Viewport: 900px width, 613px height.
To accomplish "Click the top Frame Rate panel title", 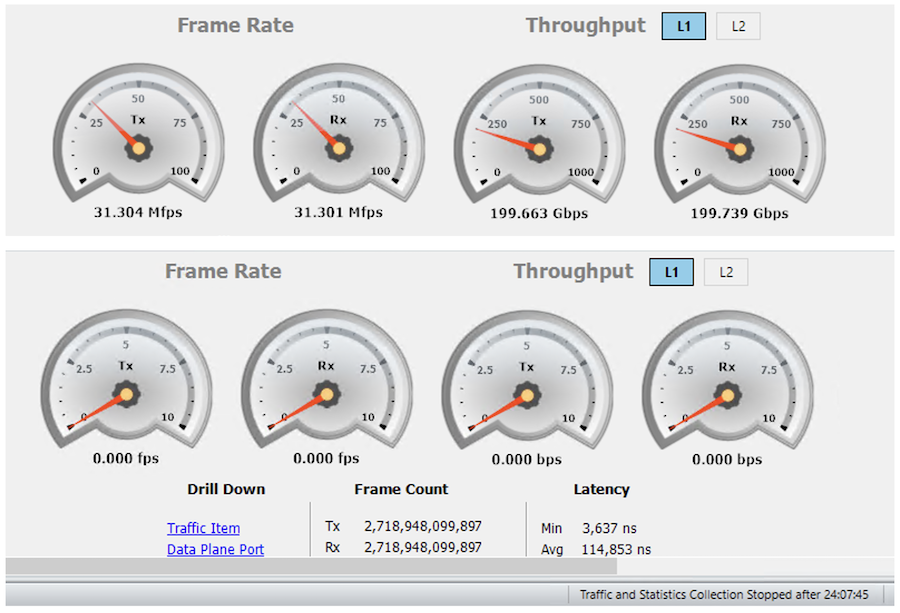I will 235,25.
